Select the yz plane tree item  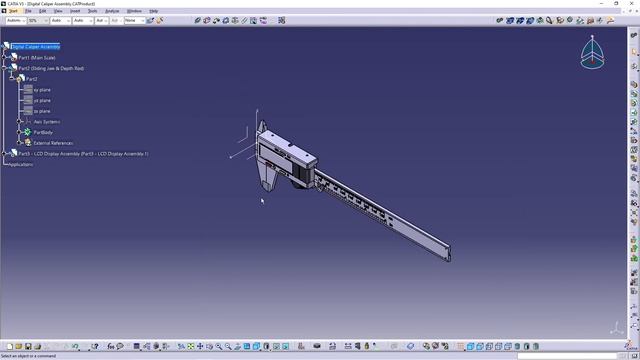[42, 100]
